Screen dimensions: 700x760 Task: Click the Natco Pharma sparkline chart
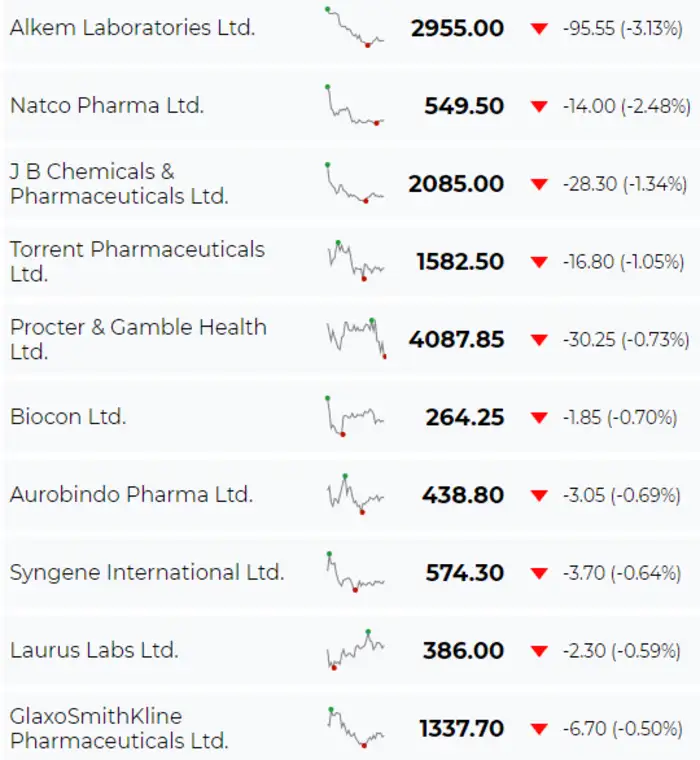354,105
